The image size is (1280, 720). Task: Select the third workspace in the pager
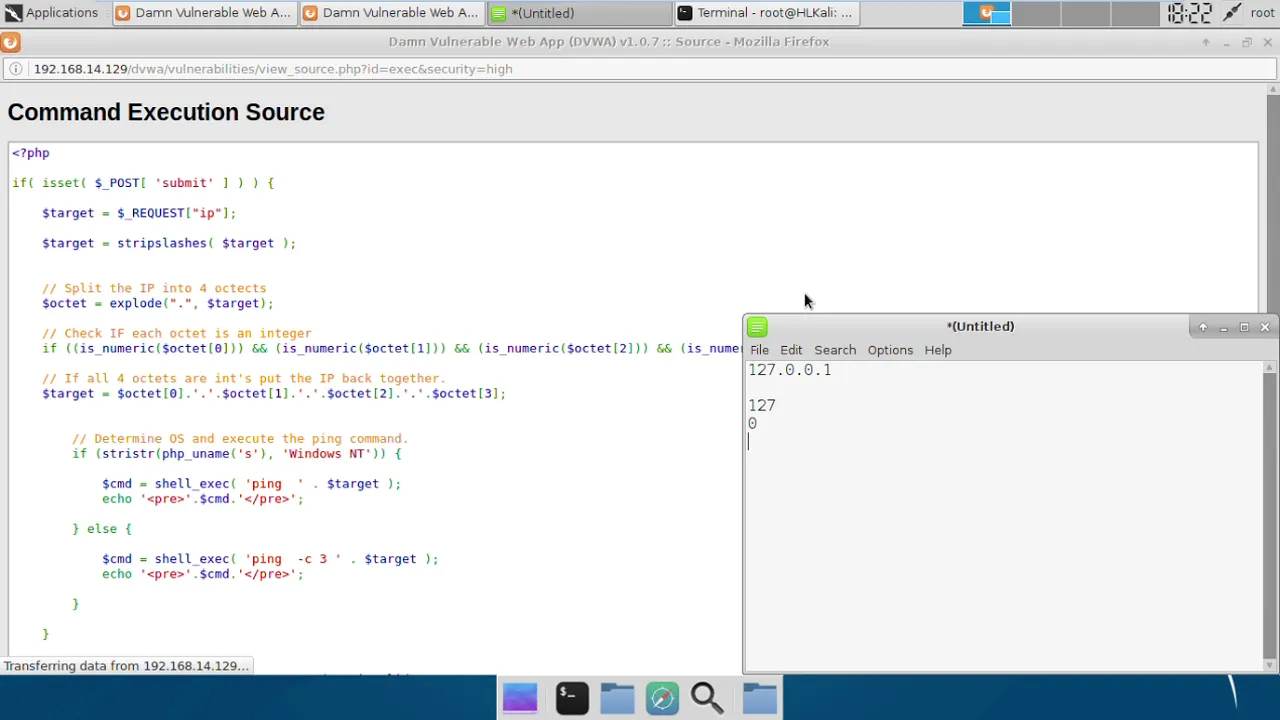click(1085, 13)
